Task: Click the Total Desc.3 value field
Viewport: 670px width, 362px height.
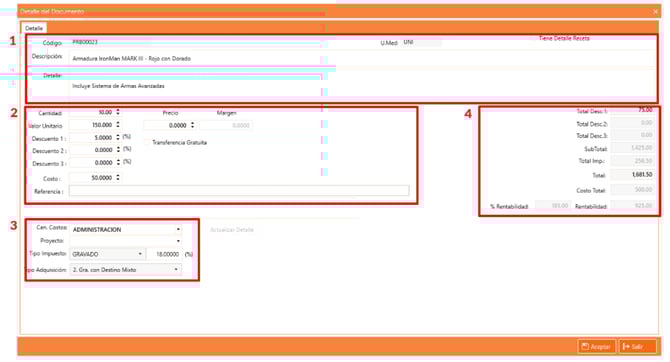Action: point(632,135)
